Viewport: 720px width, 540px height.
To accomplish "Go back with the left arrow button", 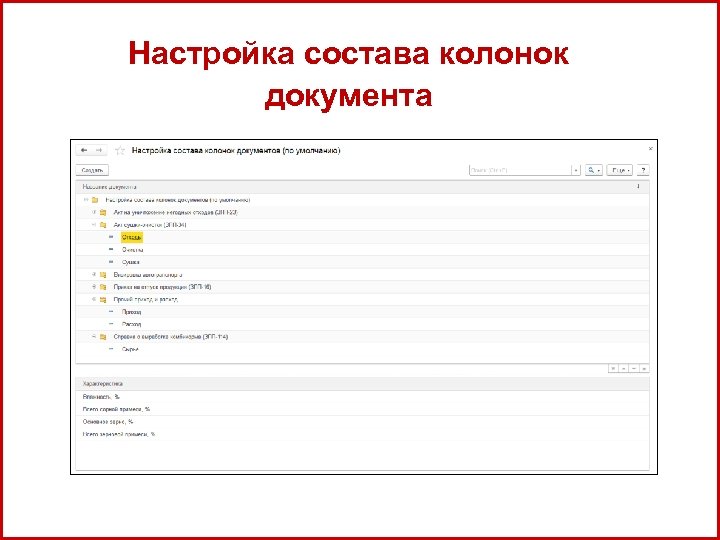I will coord(84,151).
